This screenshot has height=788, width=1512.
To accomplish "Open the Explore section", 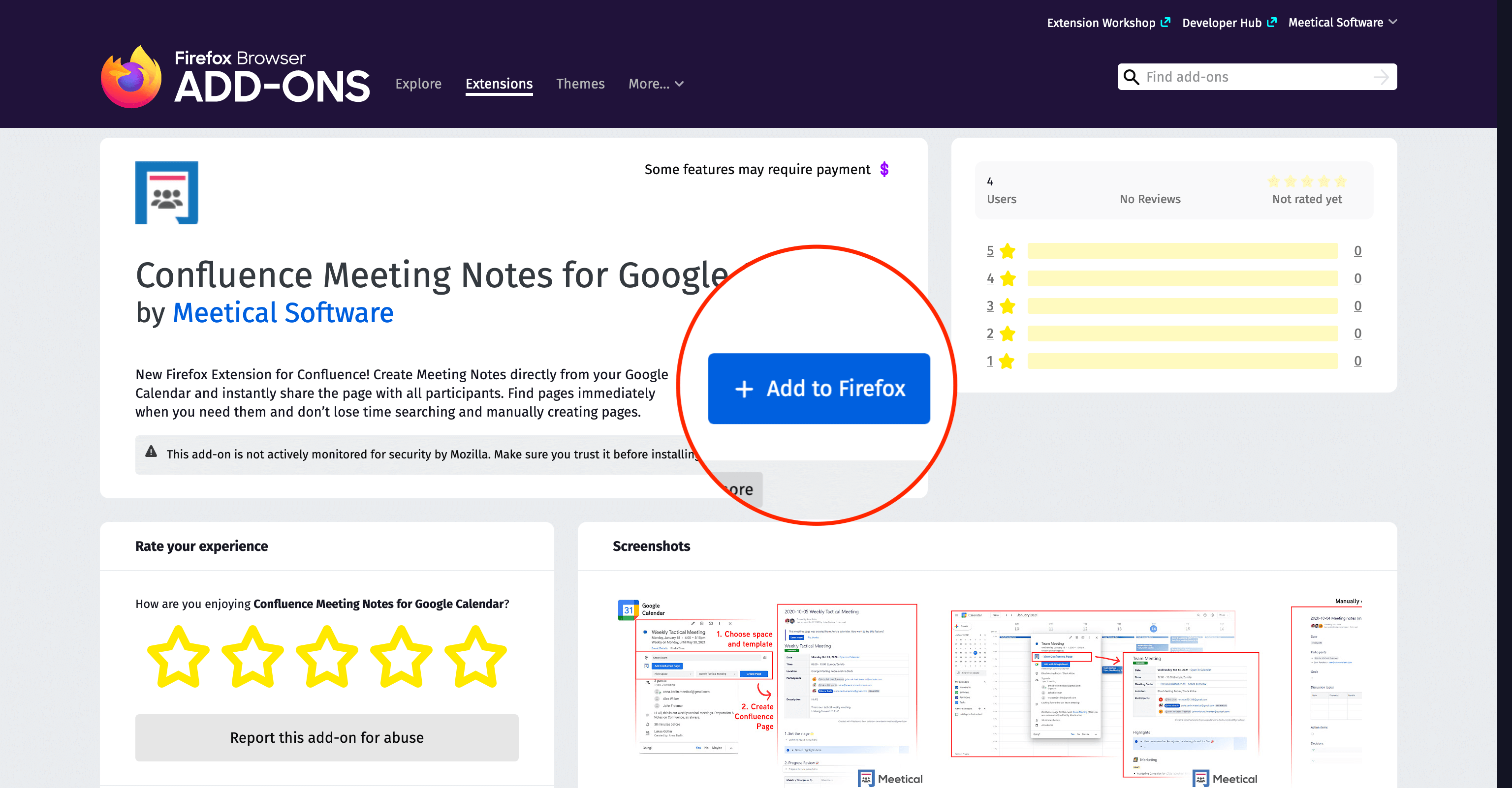I will (418, 84).
